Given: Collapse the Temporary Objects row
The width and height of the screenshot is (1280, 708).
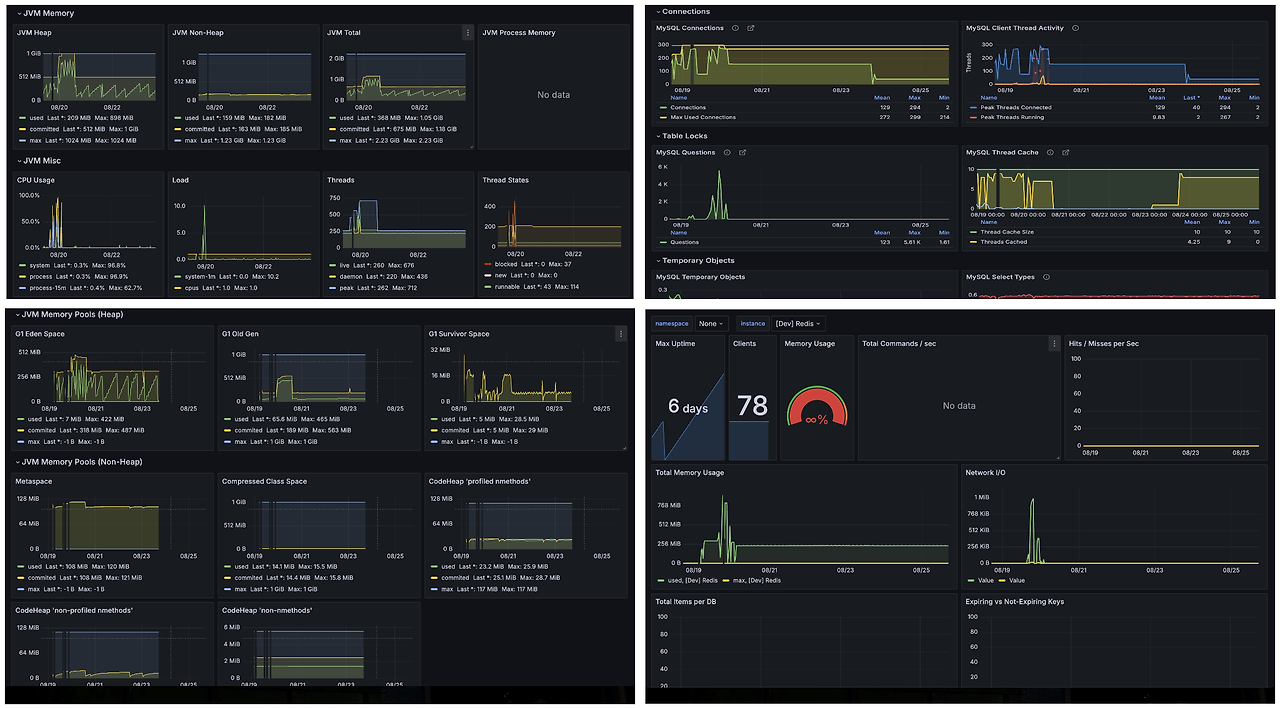Looking at the screenshot, I should [x=694, y=260].
